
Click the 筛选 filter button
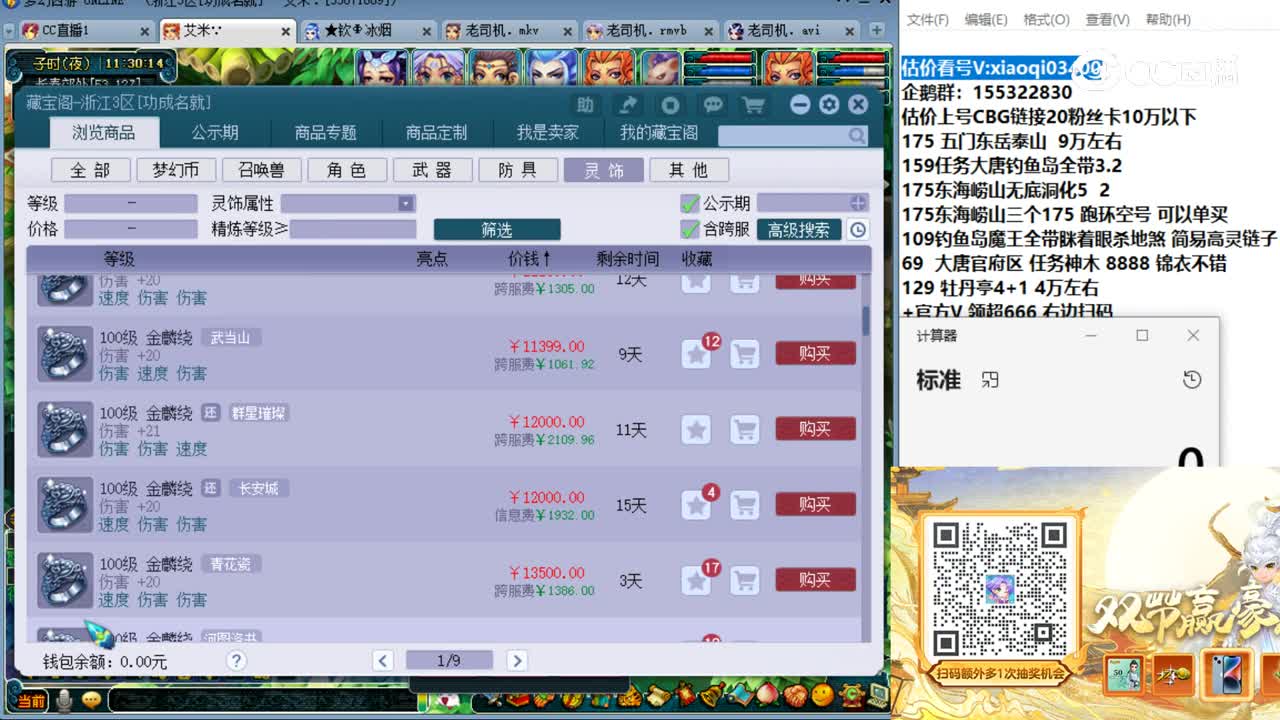pyautogui.click(x=497, y=230)
